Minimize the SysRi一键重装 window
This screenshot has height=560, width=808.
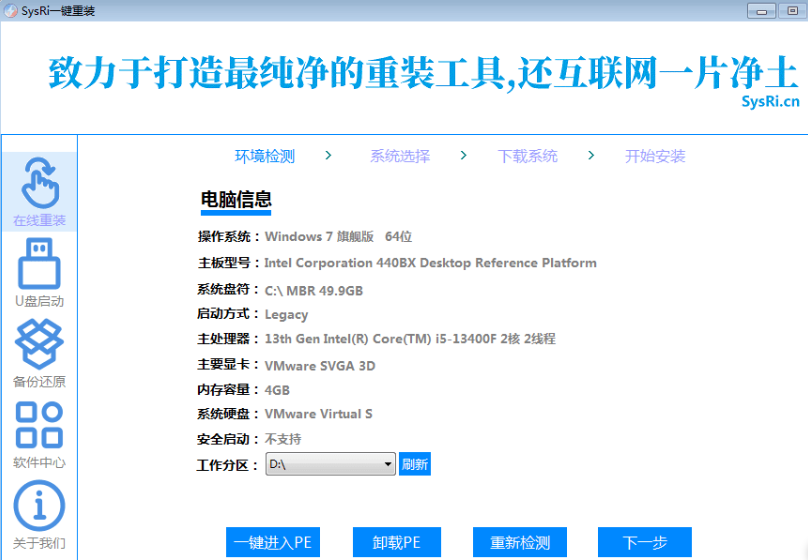[x=762, y=11]
